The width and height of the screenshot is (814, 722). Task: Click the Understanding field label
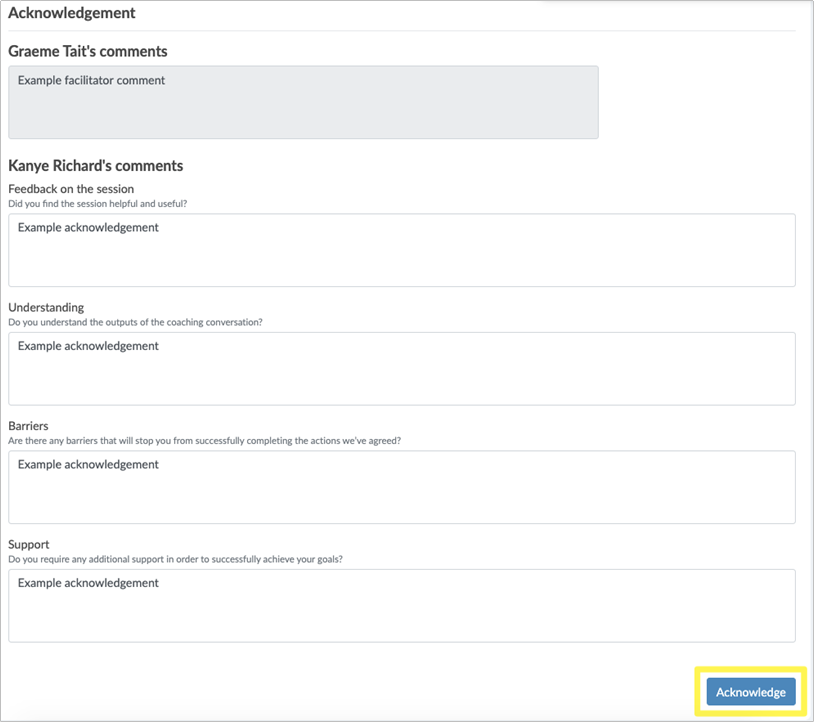[46, 307]
